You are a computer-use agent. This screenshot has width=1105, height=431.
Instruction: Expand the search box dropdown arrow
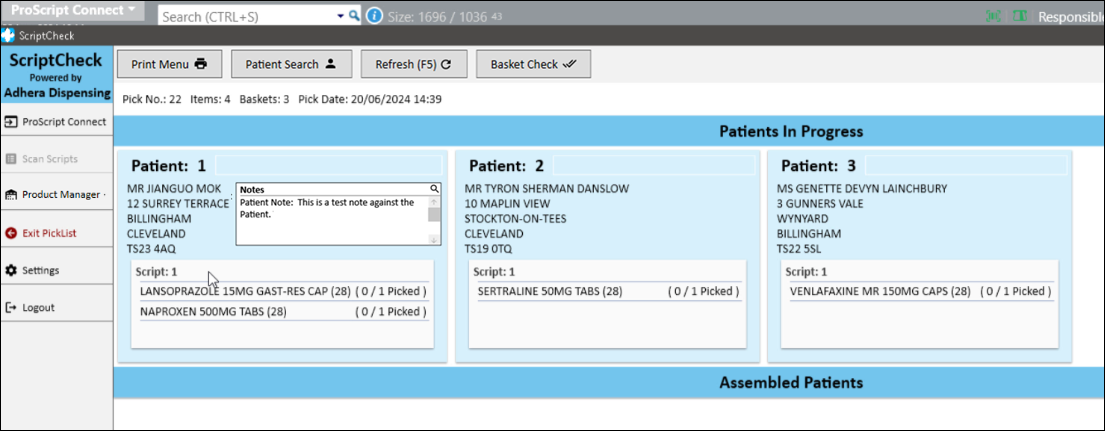pyautogui.click(x=341, y=15)
